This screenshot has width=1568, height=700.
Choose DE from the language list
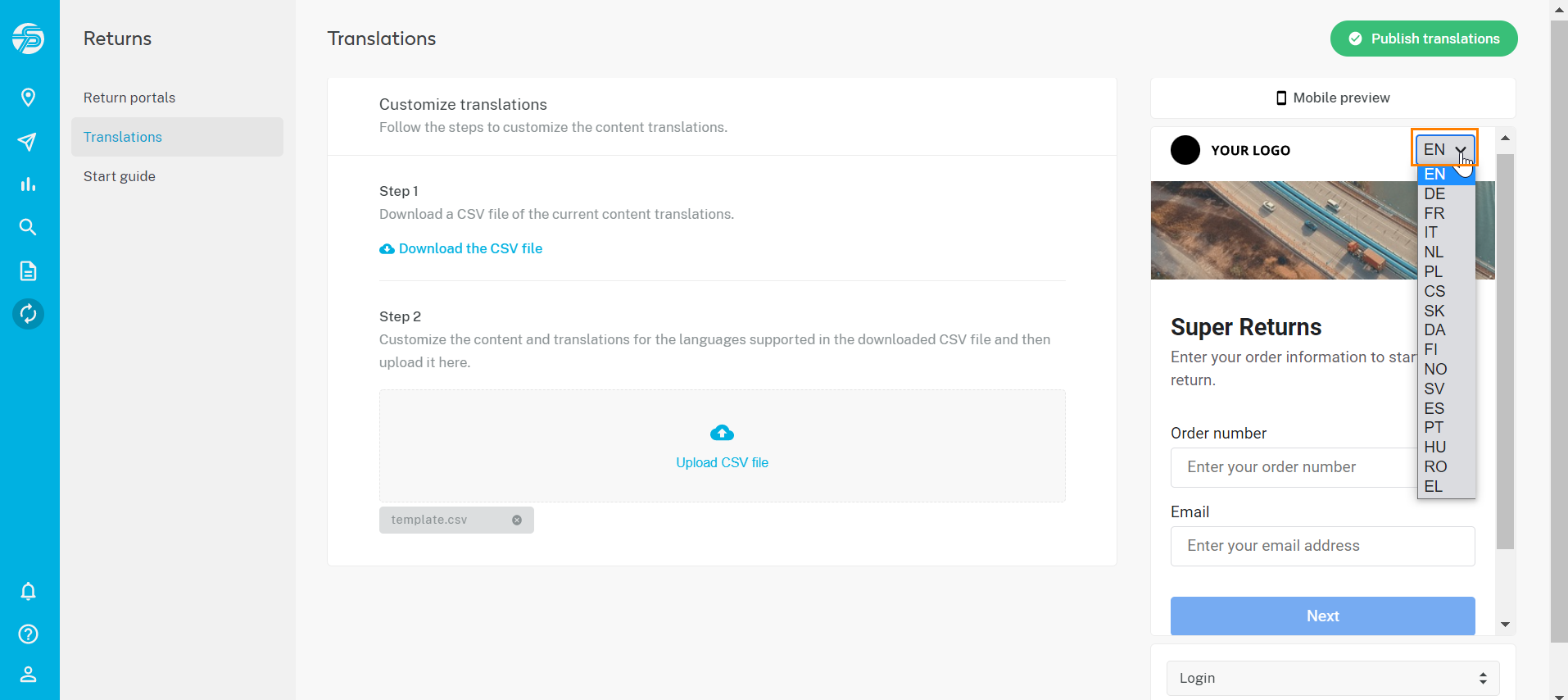pos(1447,194)
